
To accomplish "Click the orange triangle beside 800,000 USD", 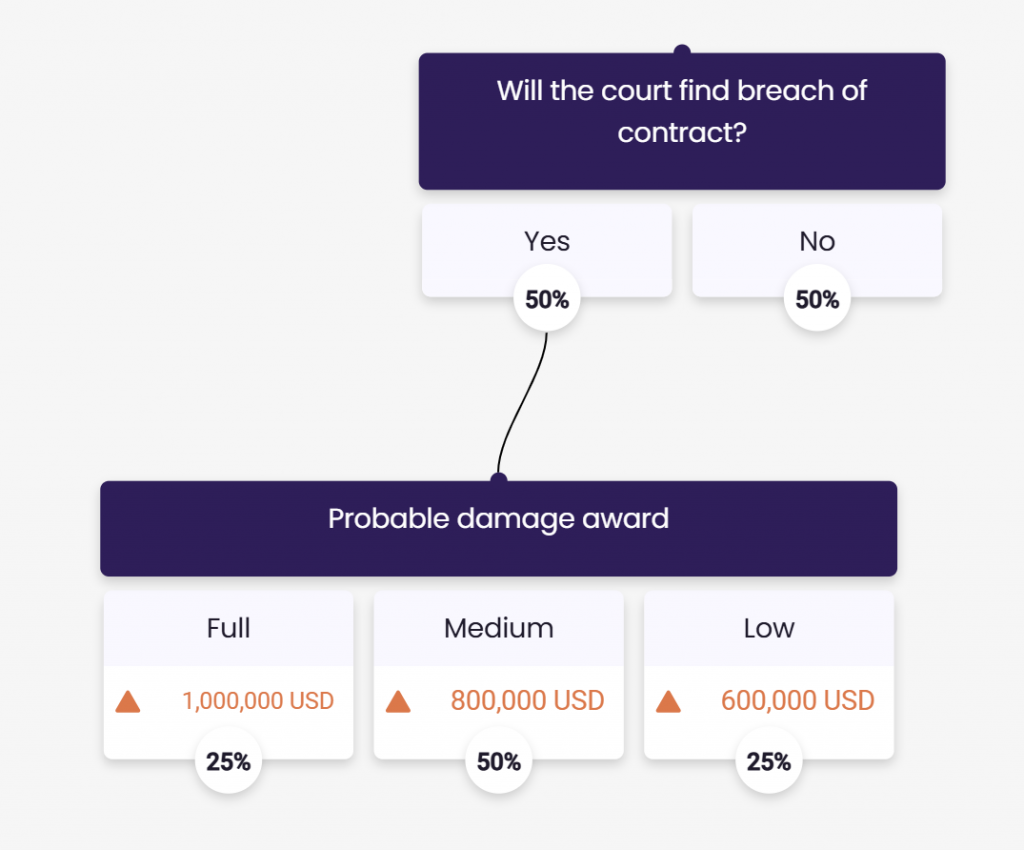I will click(x=398, y=702).
